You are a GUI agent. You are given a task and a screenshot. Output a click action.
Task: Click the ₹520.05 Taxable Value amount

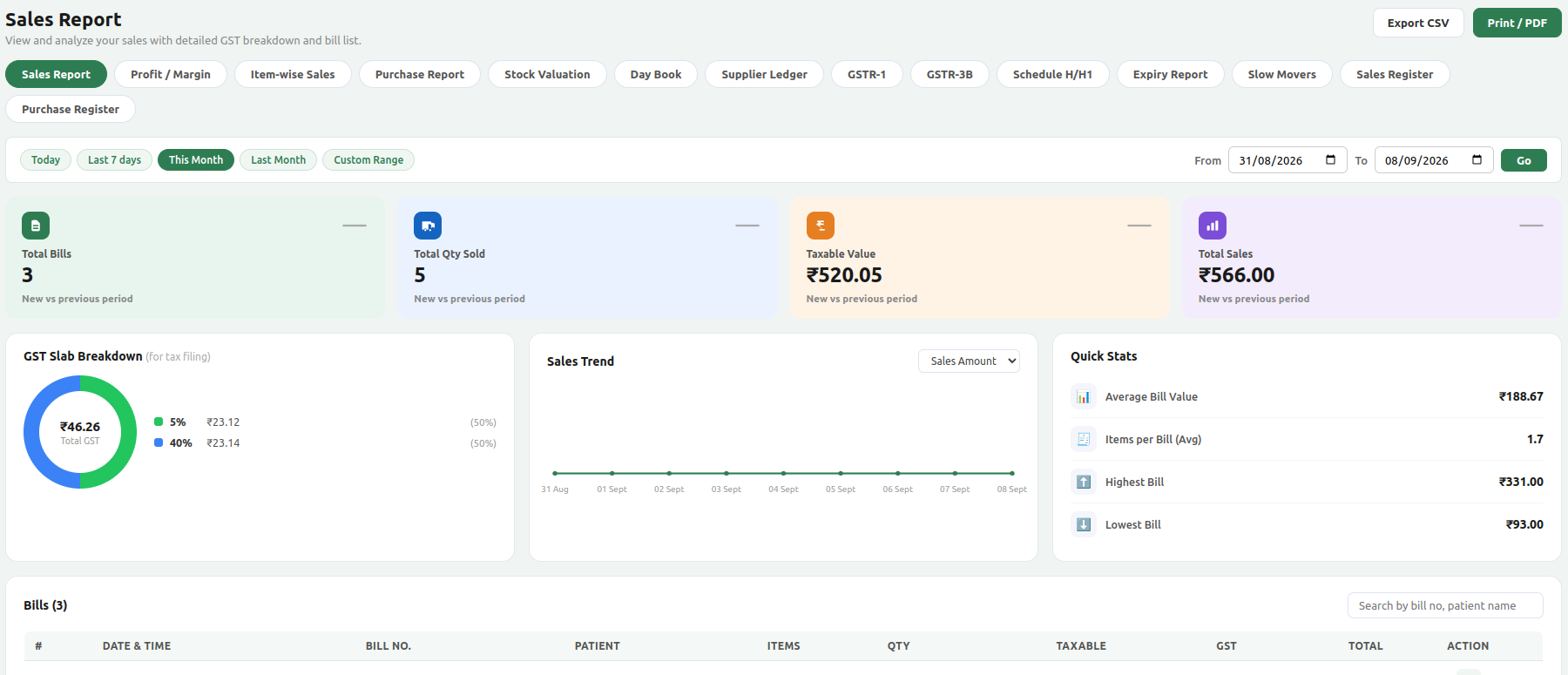point(844,275)
